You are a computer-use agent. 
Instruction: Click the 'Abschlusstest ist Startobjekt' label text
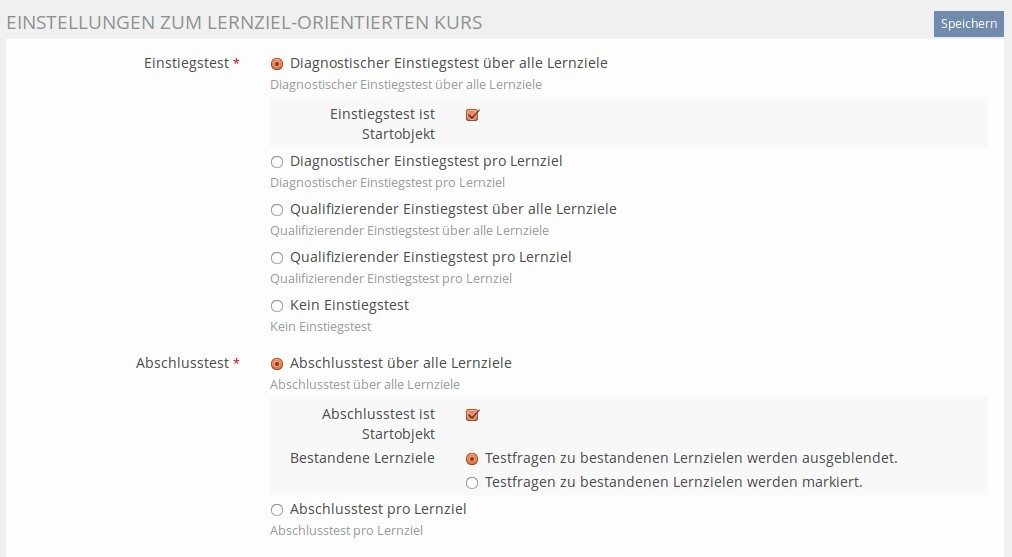tap(378, 424)
